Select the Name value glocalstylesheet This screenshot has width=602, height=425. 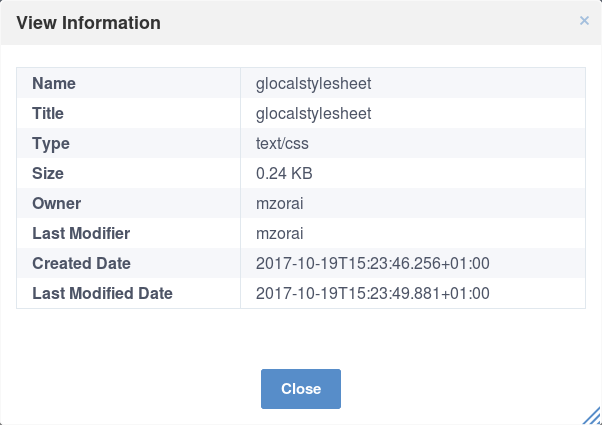coord(313,83)
